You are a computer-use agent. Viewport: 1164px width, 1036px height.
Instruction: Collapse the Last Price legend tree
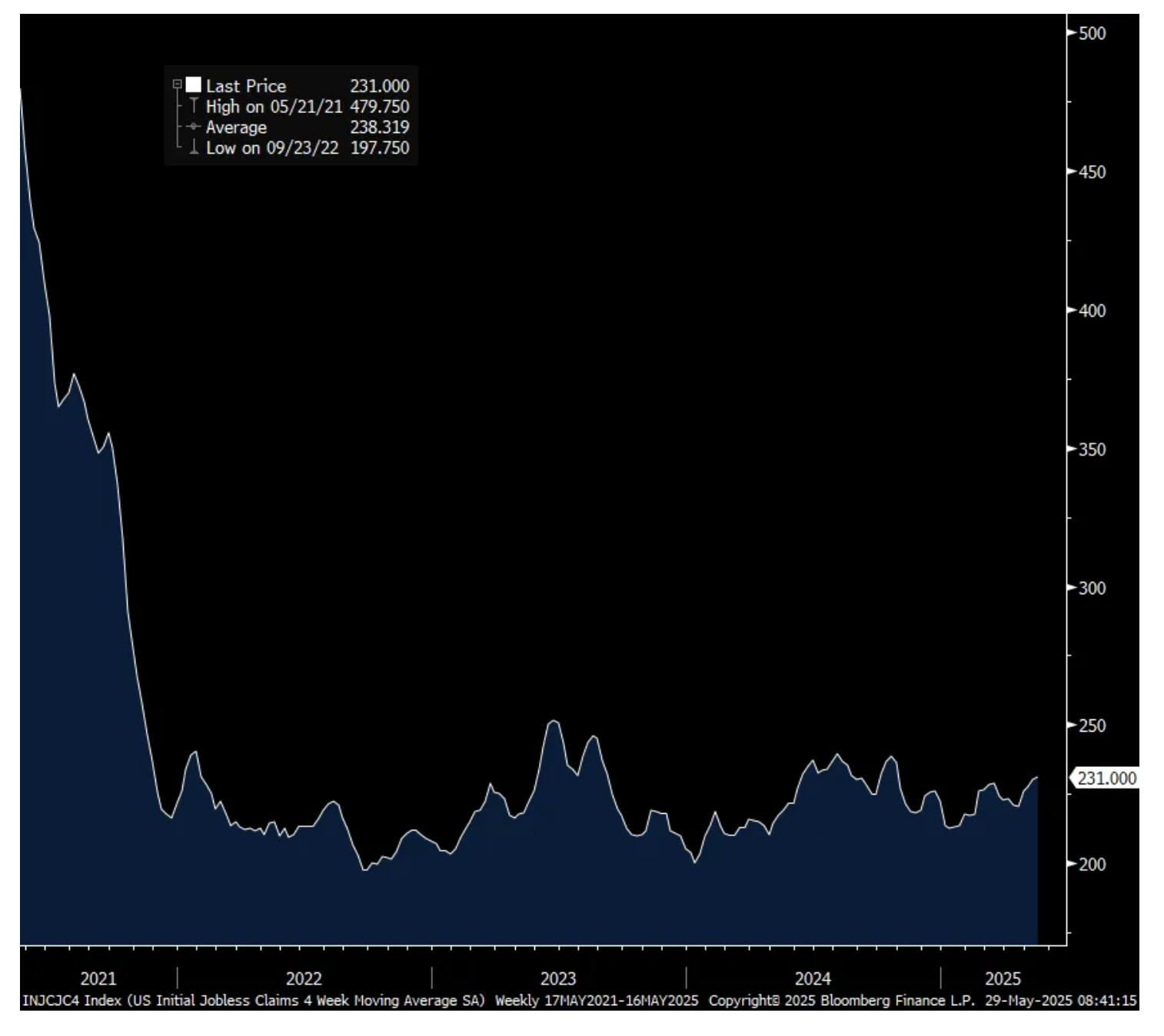177,85
